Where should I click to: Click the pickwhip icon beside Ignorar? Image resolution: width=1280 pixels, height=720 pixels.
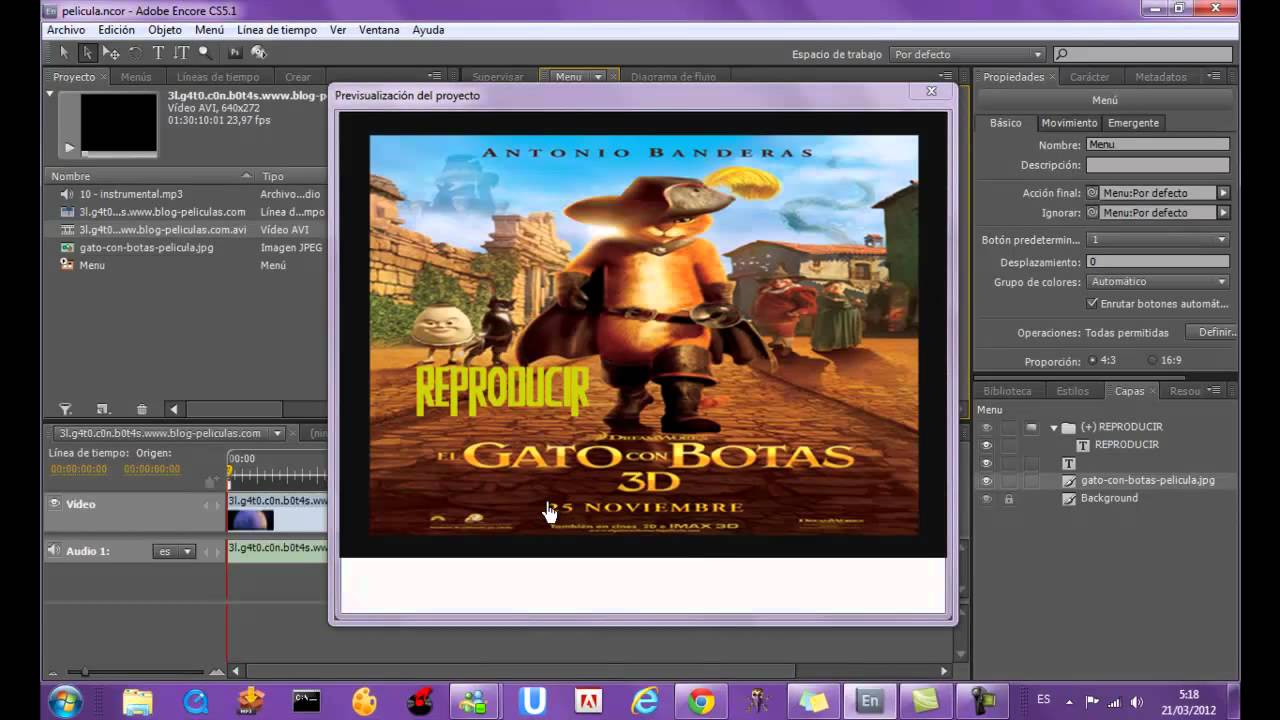point(1092,213)
